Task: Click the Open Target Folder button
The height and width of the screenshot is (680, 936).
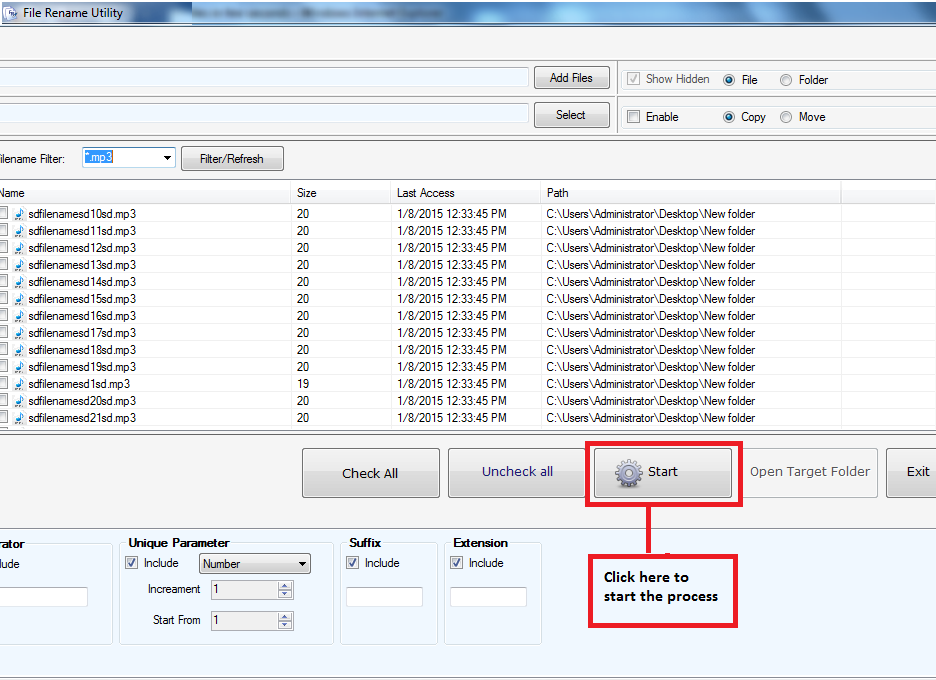Action: (x=809, y=472)
